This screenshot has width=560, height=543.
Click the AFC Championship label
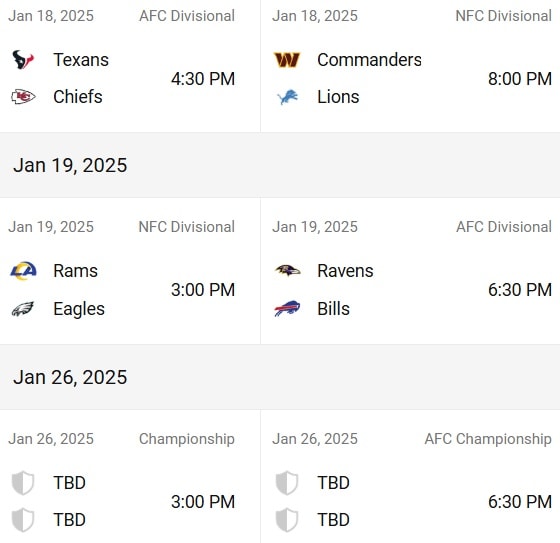tap(488, 439)
